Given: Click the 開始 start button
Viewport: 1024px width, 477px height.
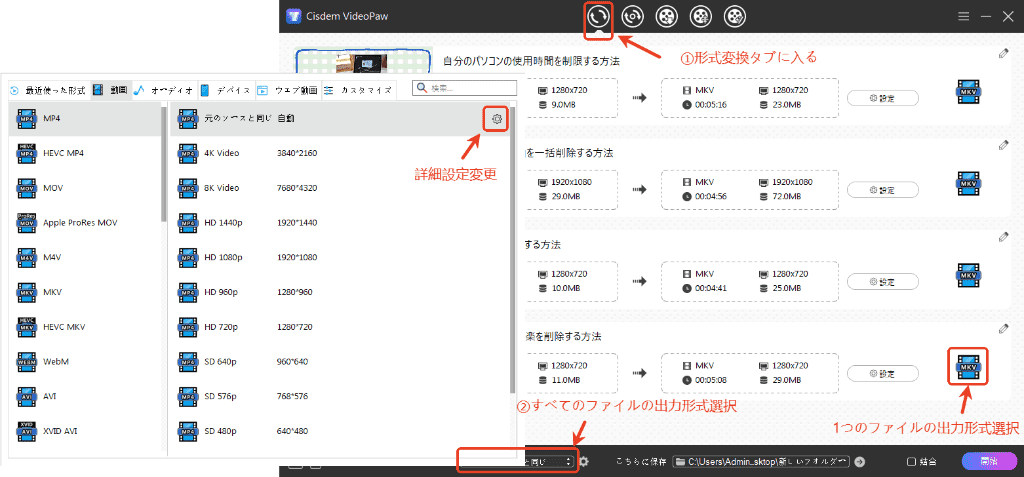Looking at the screenshot, I should click(988, 461).
